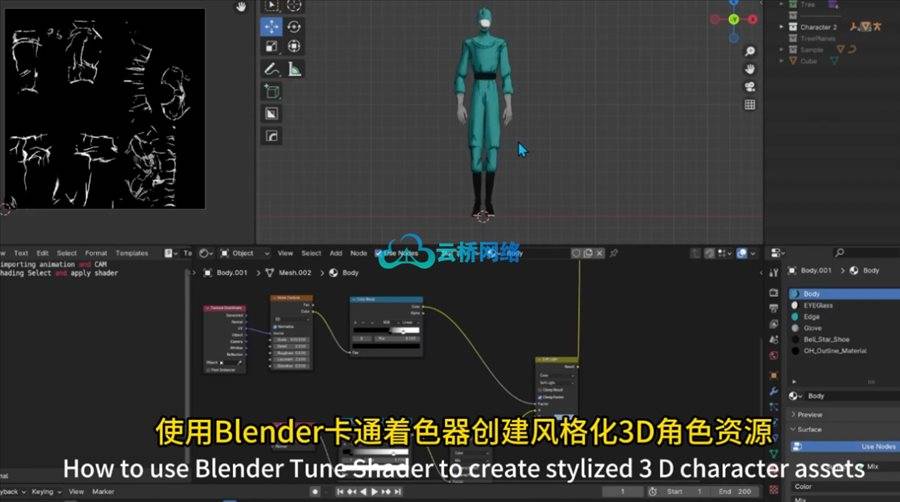Expand the Character 2 collection in outliner
This screenshot has height=502, width=900.
click(781, 27)
